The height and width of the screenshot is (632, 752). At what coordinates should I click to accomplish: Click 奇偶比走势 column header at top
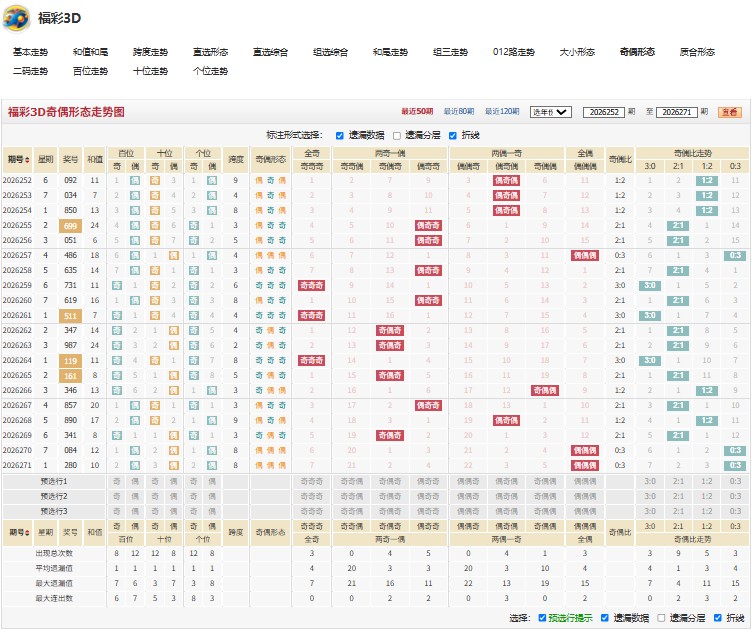click(693, 153)
